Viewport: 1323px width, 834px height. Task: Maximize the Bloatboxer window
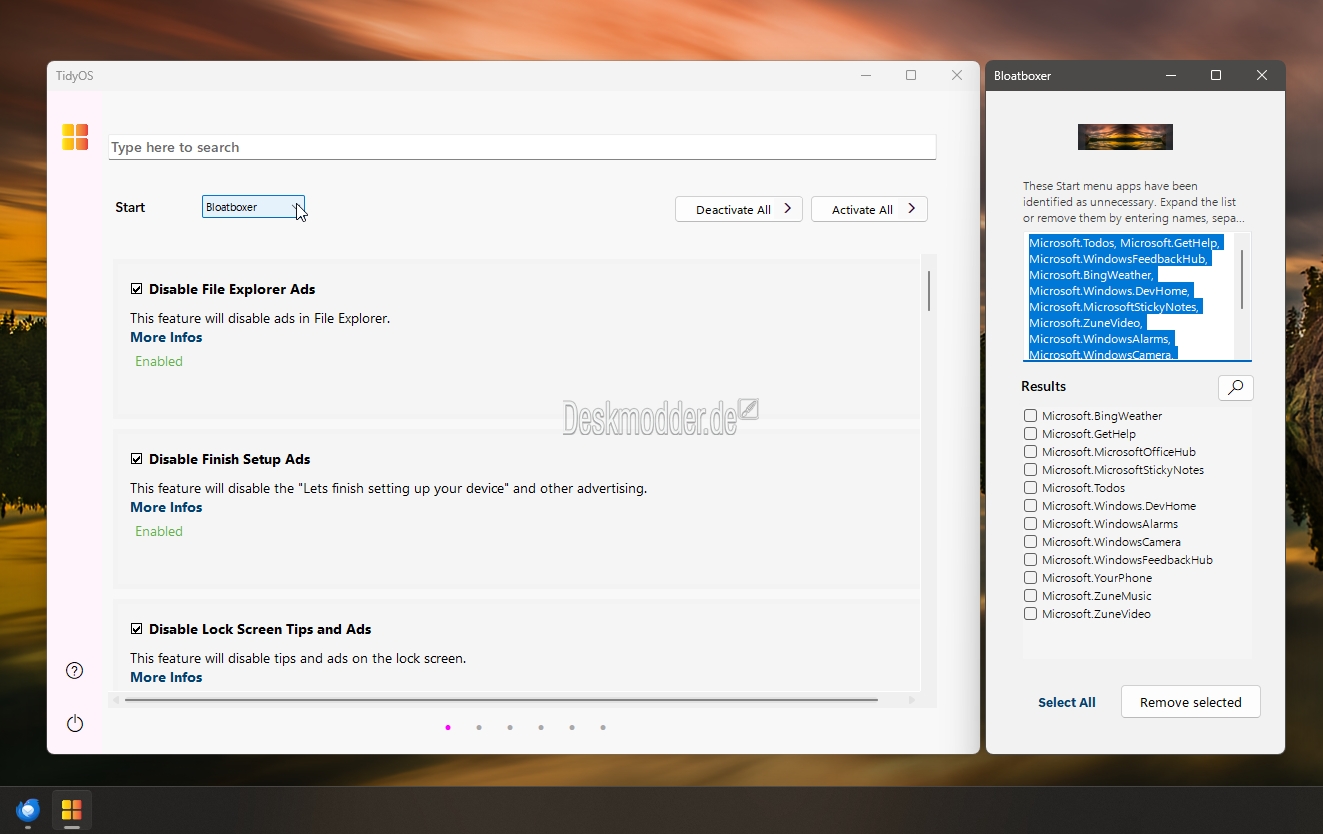[1216, 75]
